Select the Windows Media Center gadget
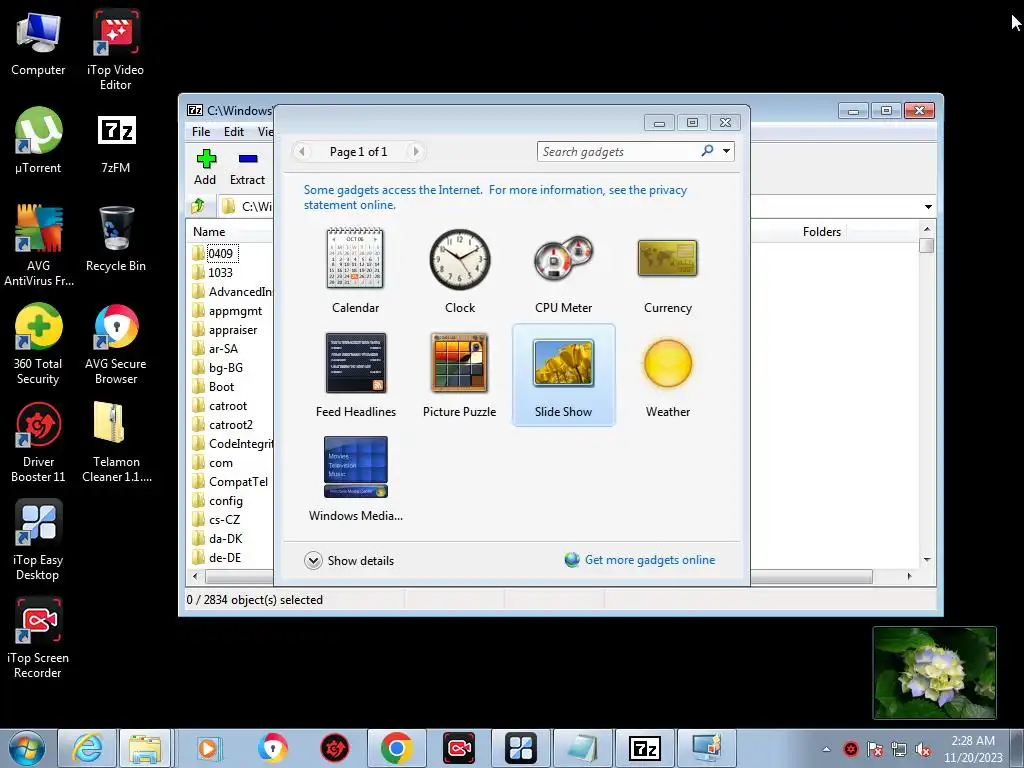The image size is (1024, 768). pyautogui.click(x=355, y=479)
